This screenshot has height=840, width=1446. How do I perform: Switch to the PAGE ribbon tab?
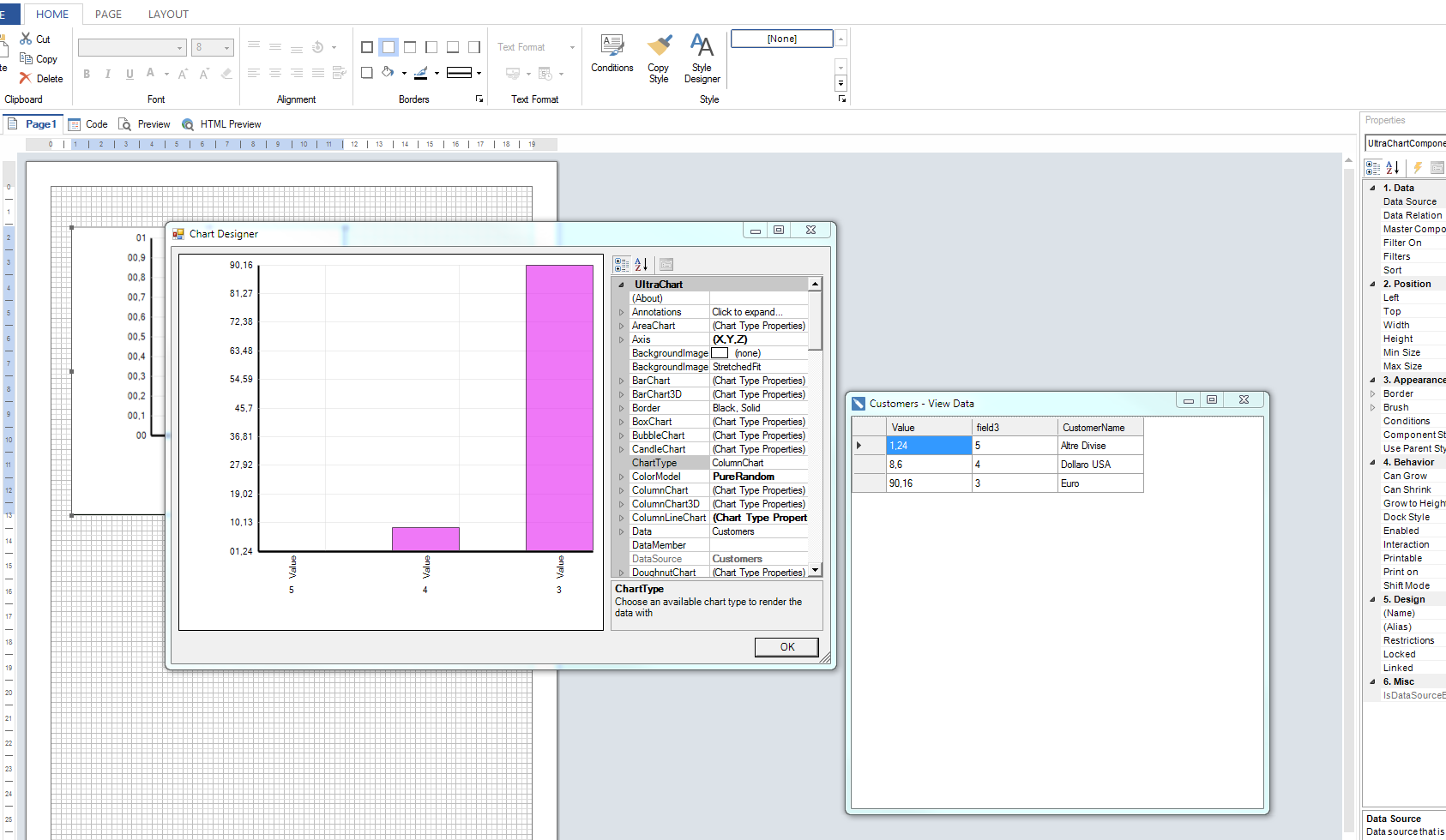click(x=108, y=14)
